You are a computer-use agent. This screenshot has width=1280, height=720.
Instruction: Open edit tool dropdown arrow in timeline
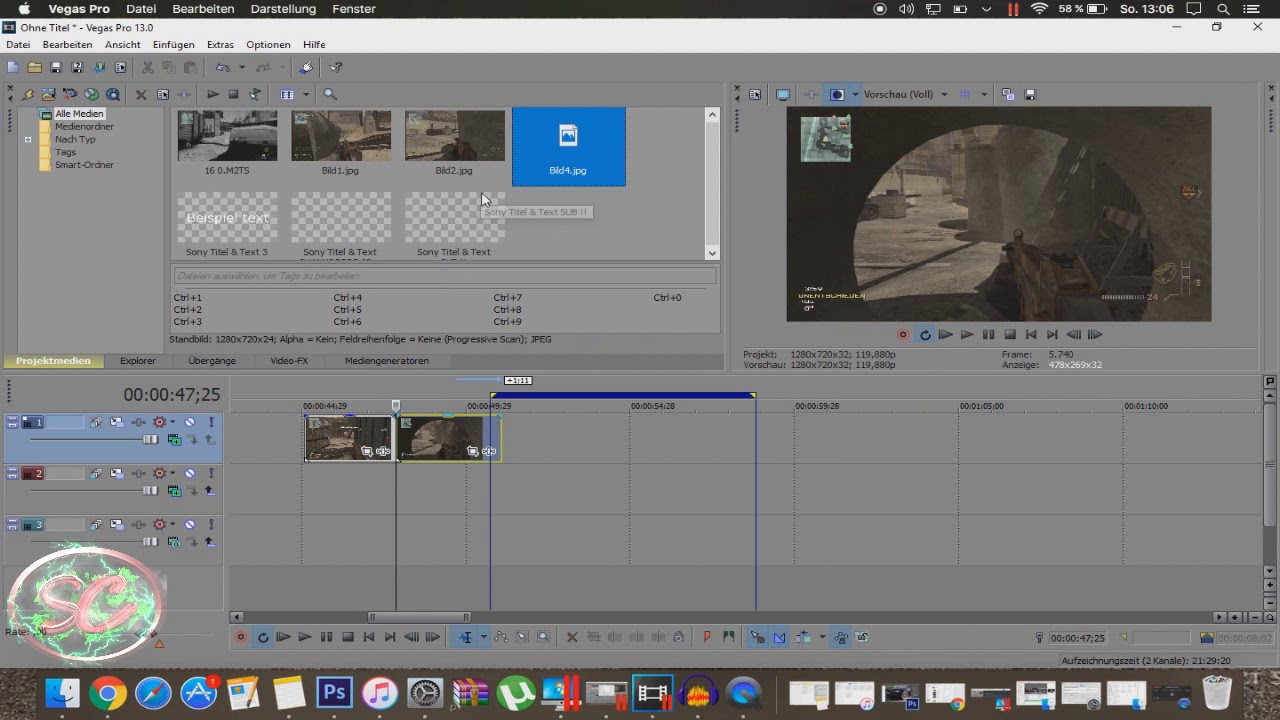click(483, 637)
